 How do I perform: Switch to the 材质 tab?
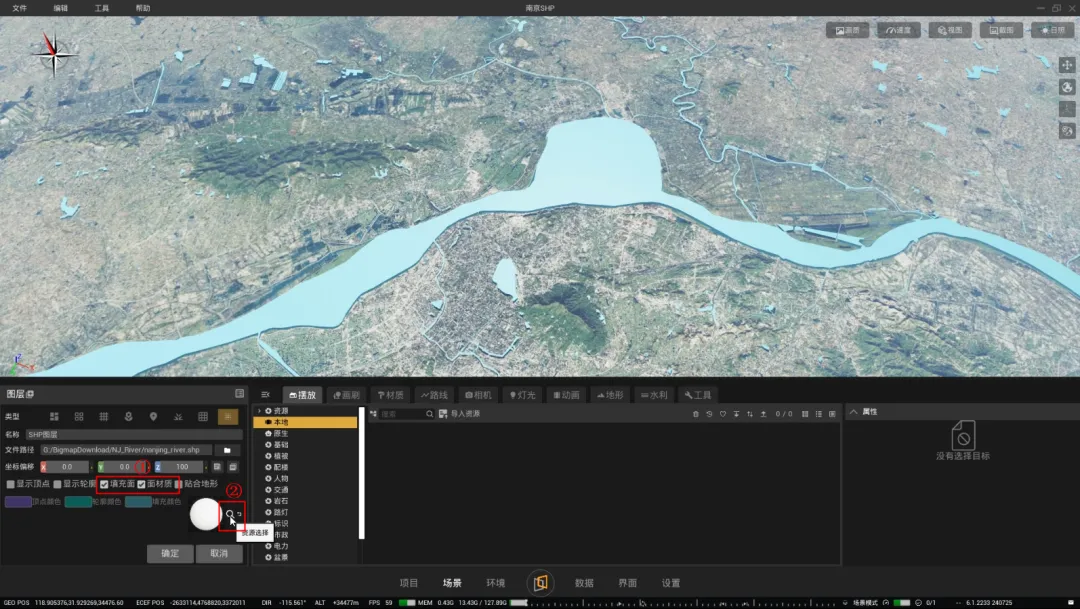pos(391,395)
